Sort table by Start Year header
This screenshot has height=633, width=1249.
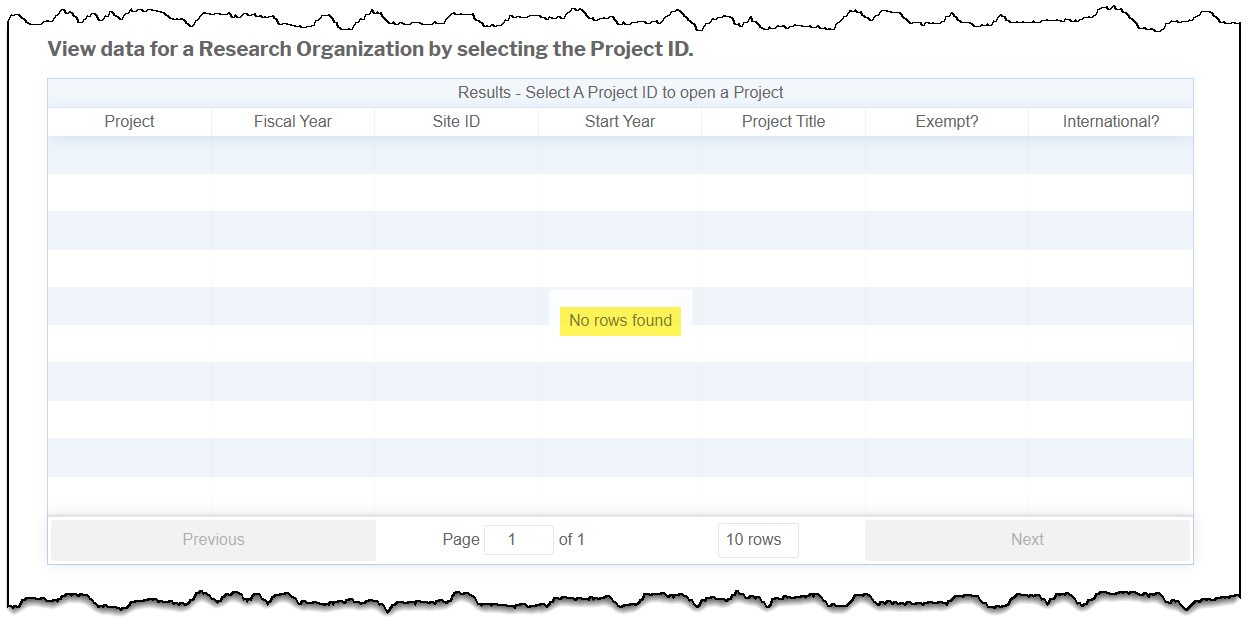[620, 122]
